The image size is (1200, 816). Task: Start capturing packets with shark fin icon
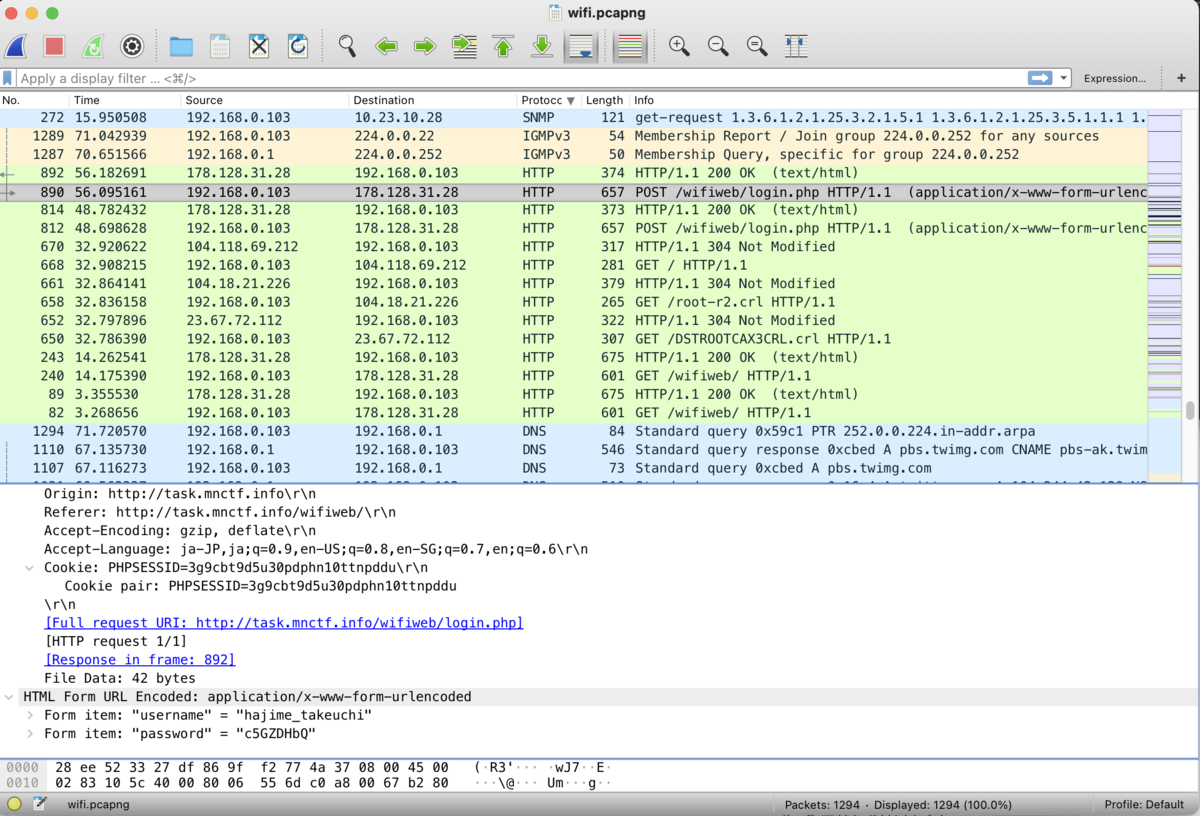[x=16, y=46]
